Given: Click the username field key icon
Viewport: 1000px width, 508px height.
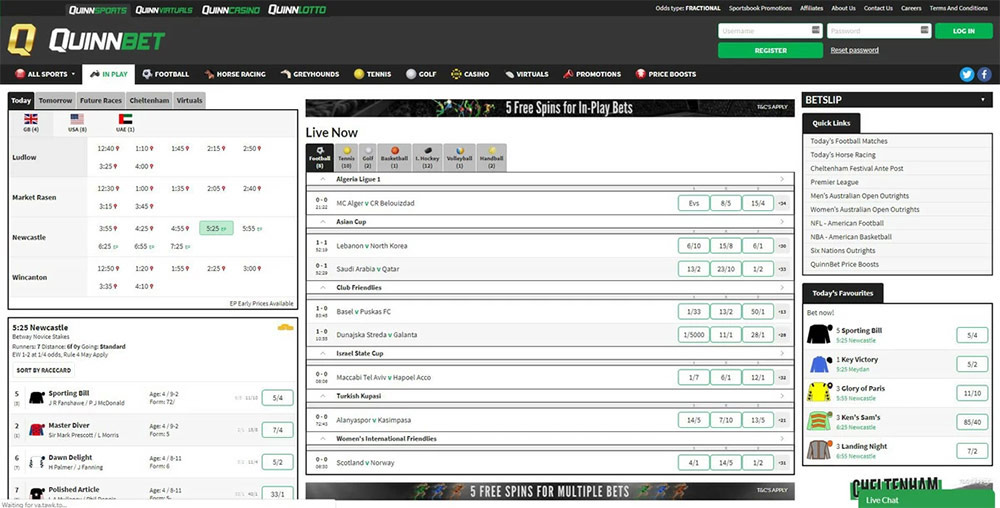Looking at the screenshot, I should [x=816, y=30].
